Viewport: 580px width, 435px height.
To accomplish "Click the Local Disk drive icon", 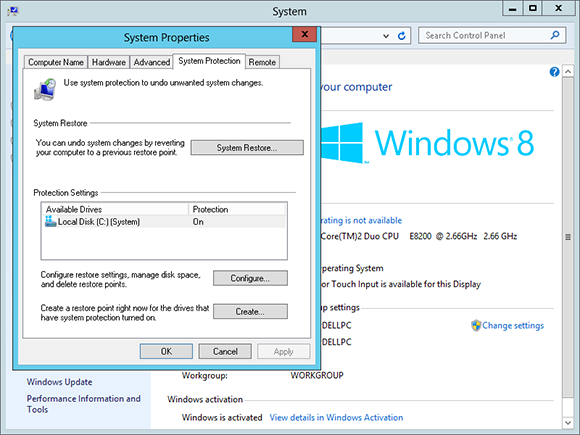I will [50, 221].
